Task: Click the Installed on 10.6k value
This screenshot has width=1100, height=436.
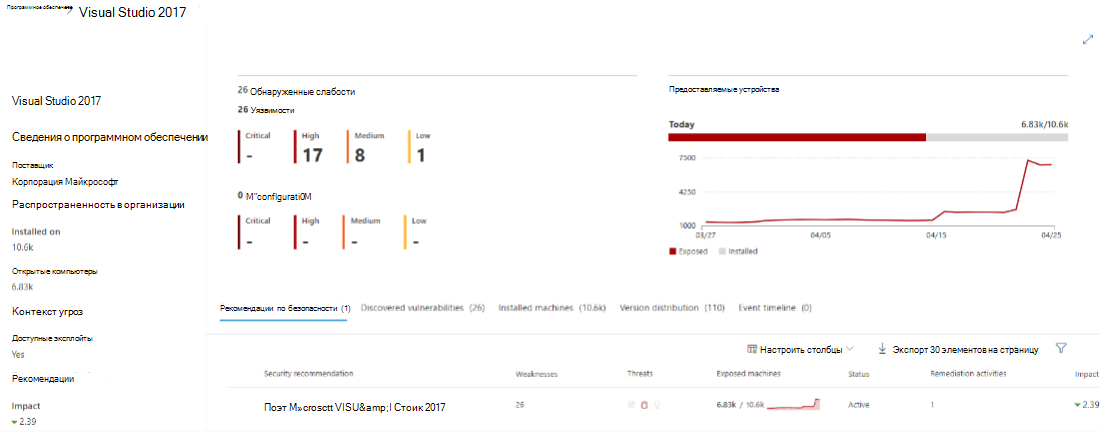Action: tap(23, 247)
